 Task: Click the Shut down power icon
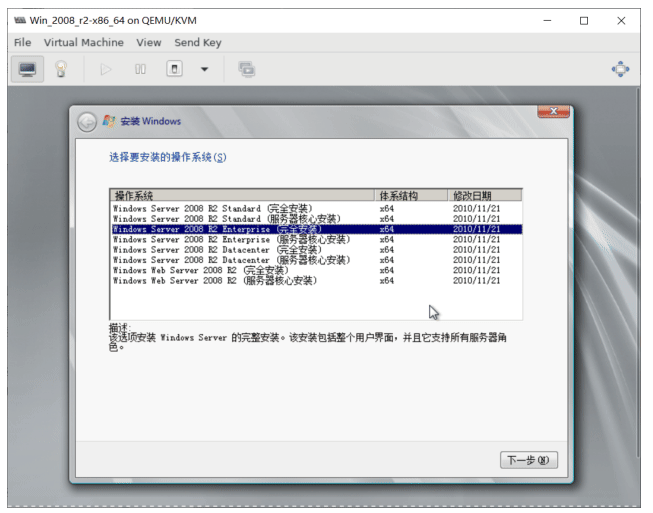coord(174,69)
